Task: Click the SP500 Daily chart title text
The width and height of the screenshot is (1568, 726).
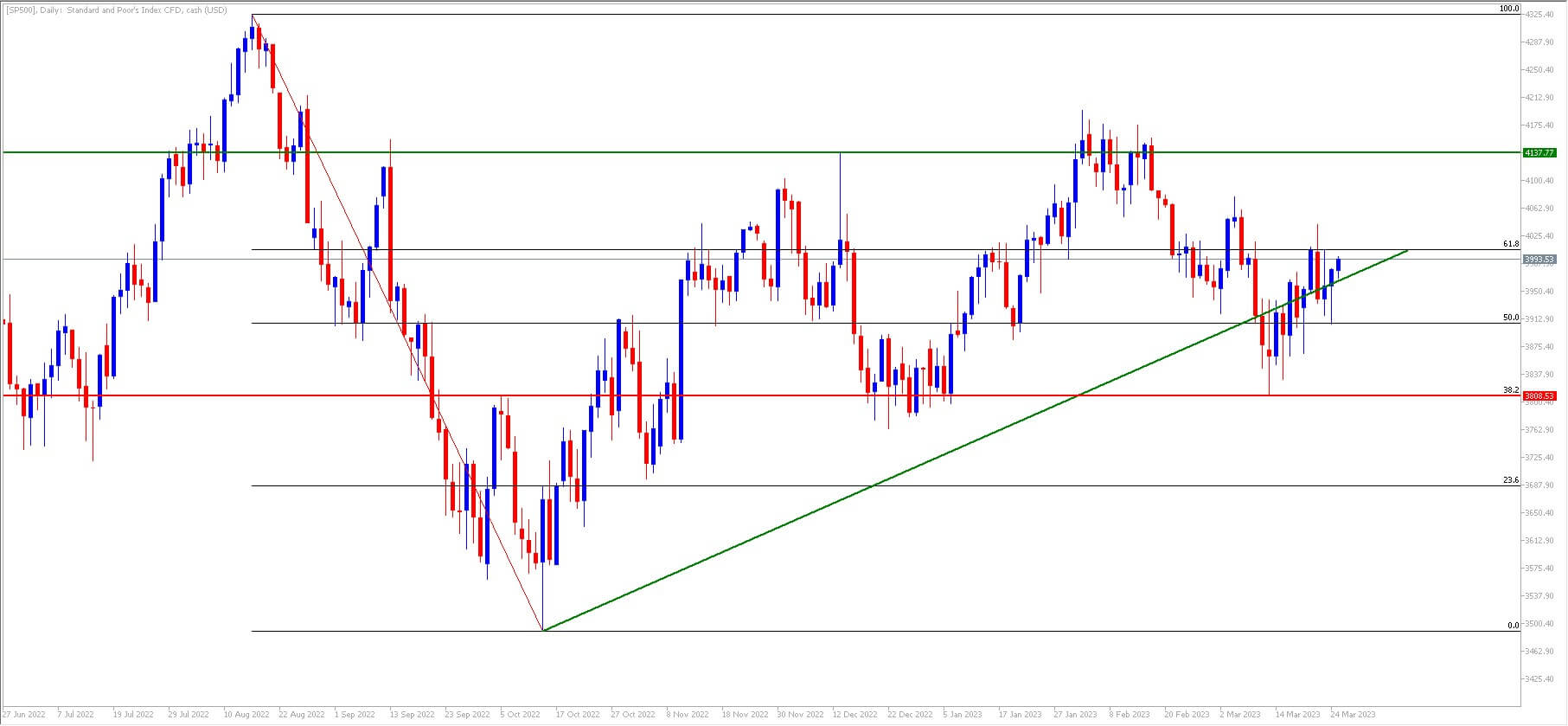Action: 118,10
